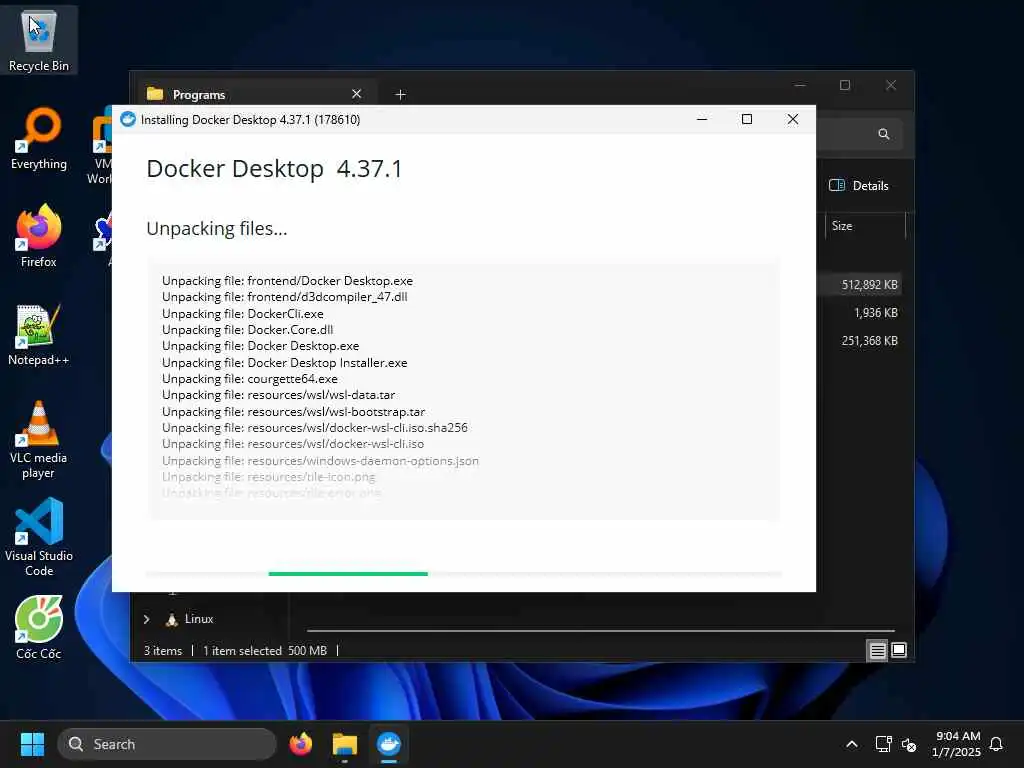The image size is (1024, 768).
Task: Launch the Cốc Cốc browser shortcut
Action: click(39, 628)
